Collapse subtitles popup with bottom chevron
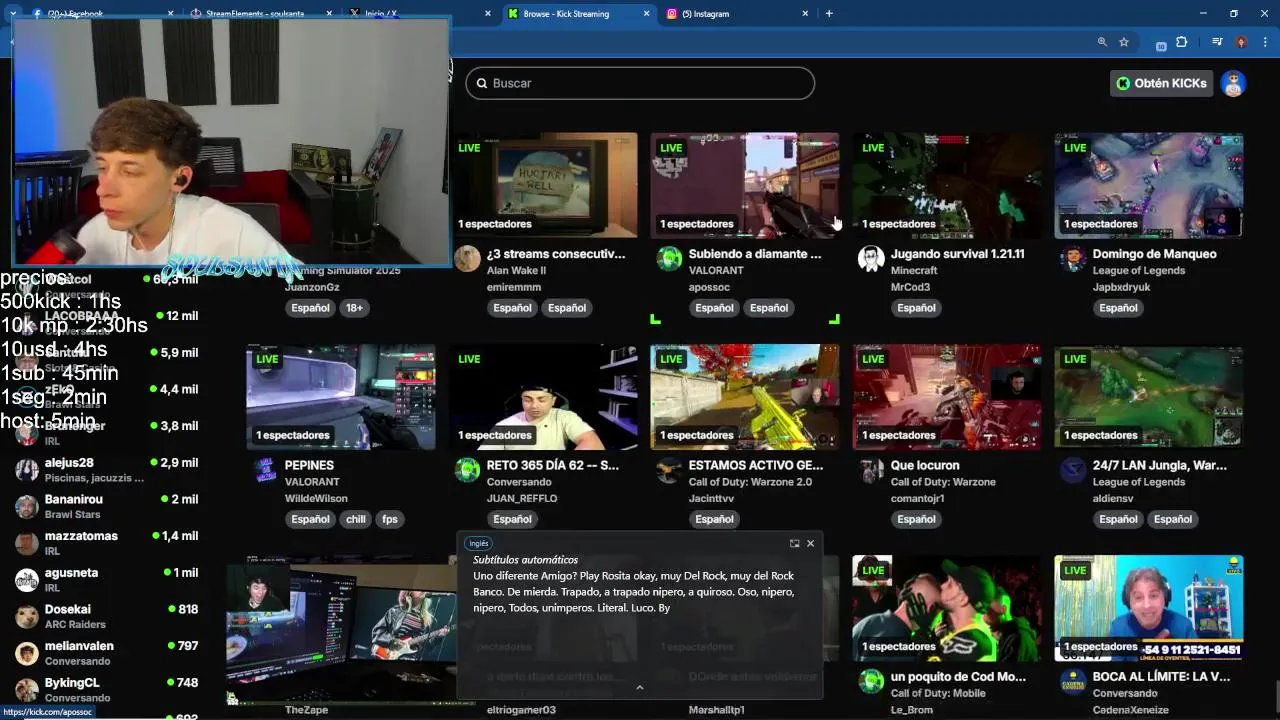1280x720 pixels. 640,687
